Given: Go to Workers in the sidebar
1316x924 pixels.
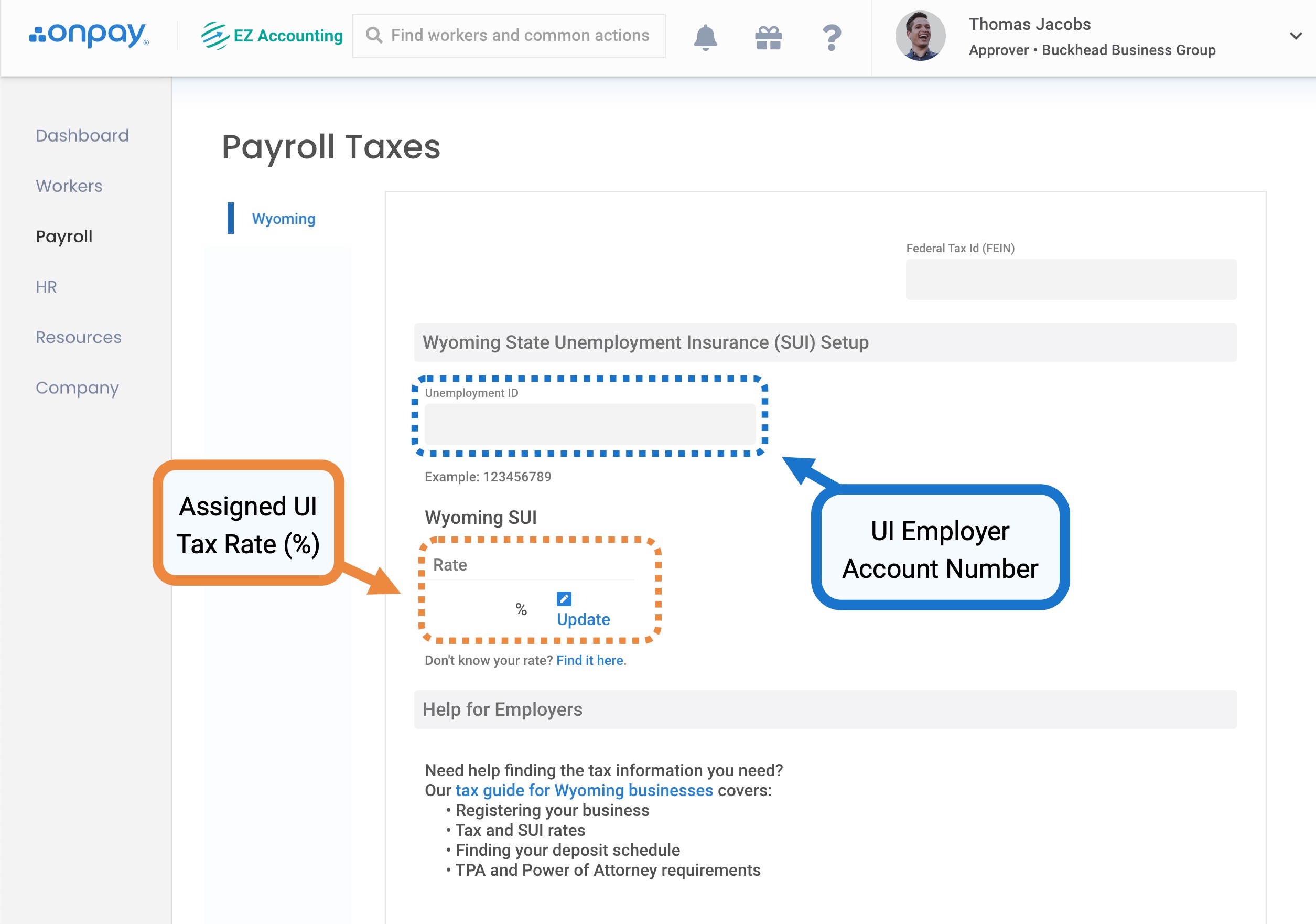Looking at the screenshot, I should 69,186.
